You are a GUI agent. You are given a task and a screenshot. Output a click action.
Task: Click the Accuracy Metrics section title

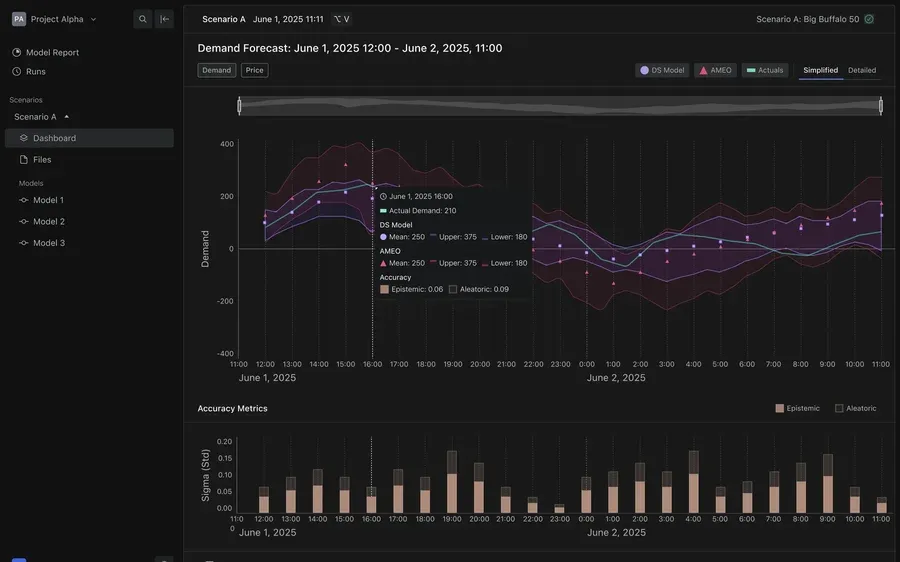click(x=232, y=408)
